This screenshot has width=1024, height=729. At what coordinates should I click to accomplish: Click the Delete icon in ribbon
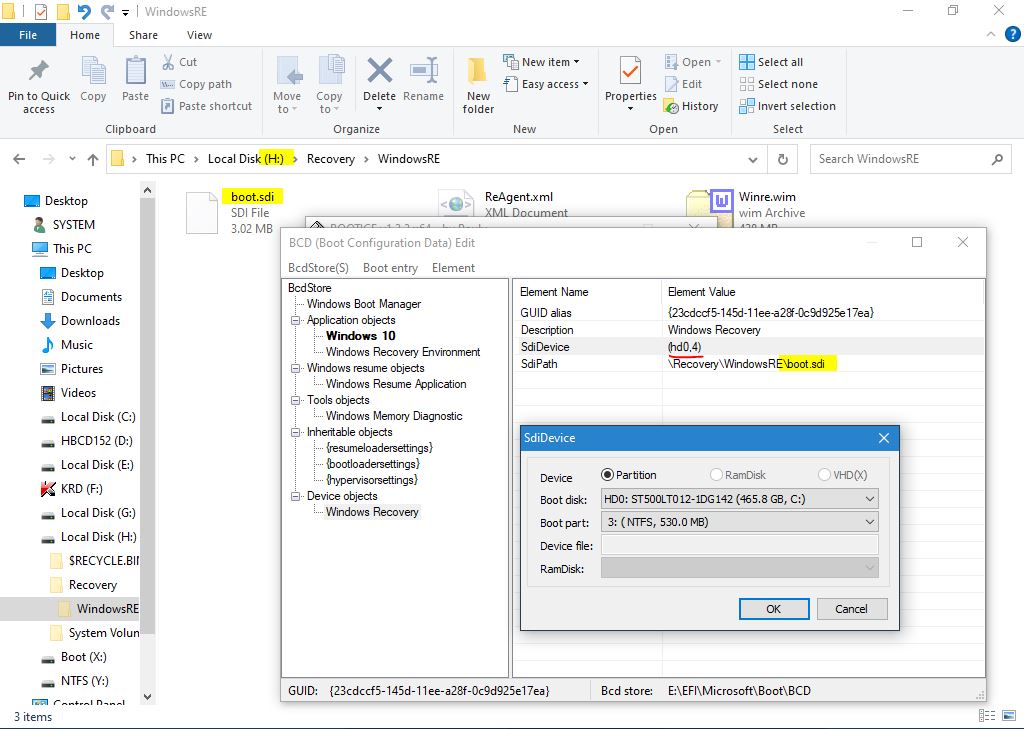(379, 74)
